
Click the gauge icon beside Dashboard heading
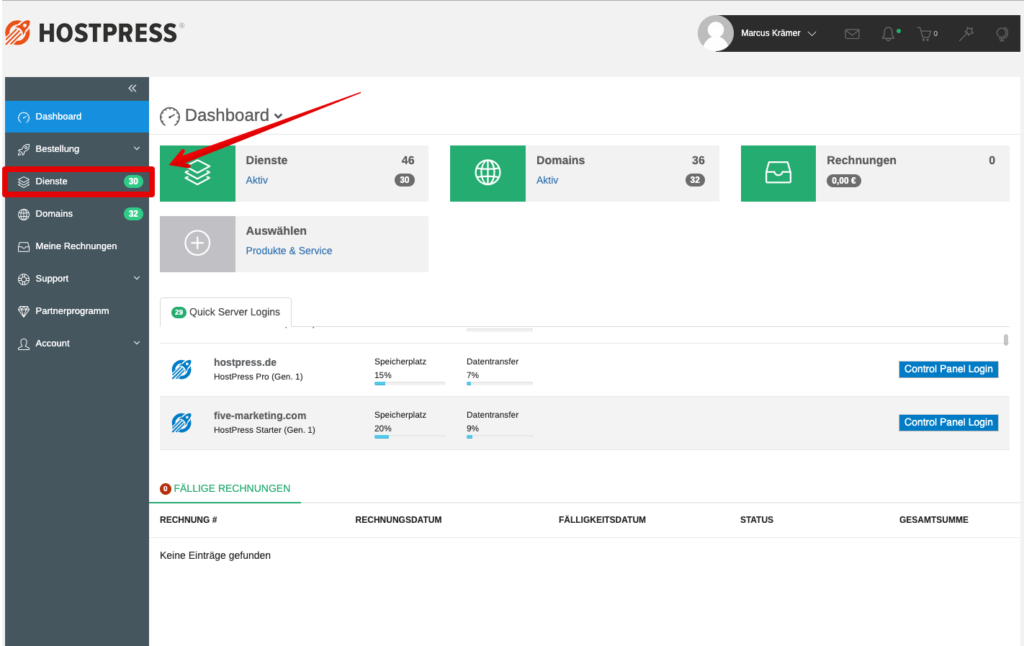click(170, 116)
